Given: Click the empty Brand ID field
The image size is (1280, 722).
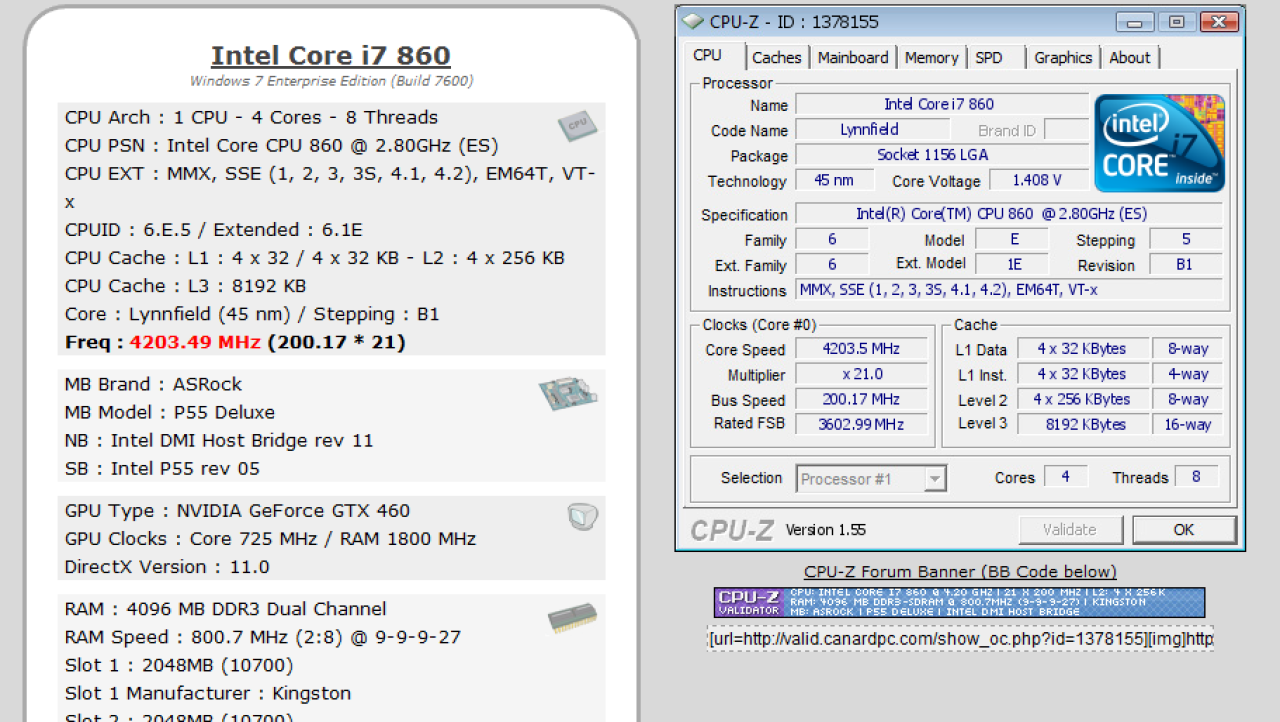Looking at the screenshot, I should pos(1066,130).
